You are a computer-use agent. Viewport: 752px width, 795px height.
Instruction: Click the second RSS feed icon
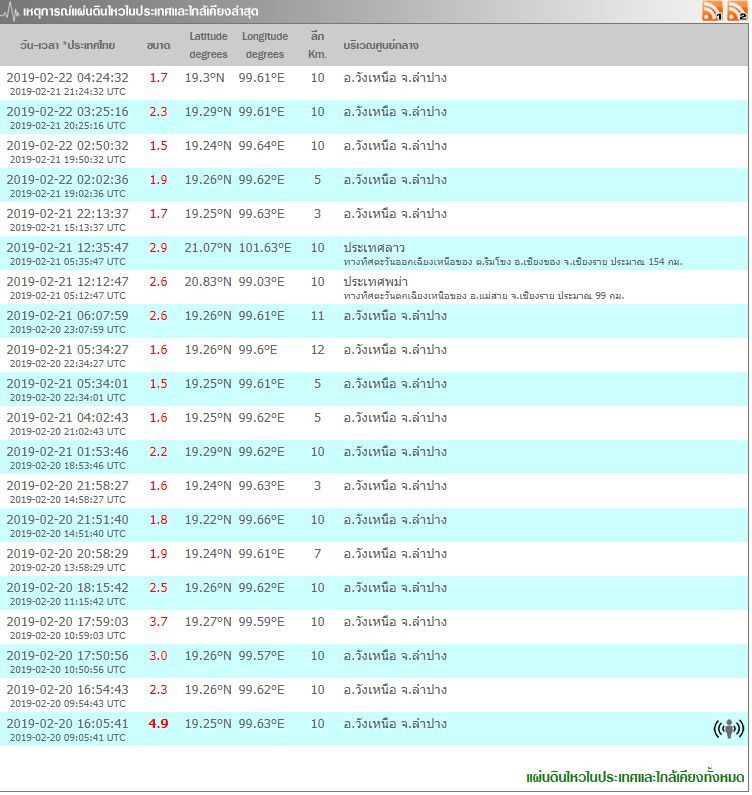coord(737,11)
